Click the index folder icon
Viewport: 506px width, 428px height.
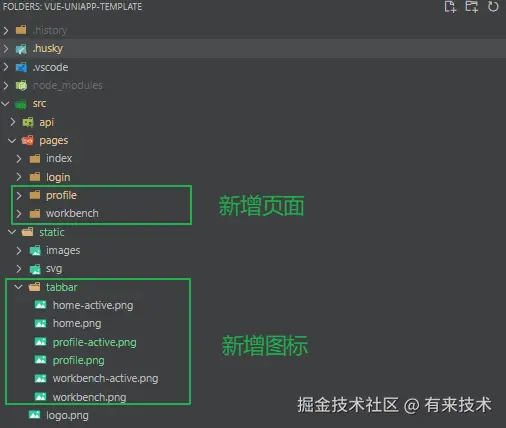(x=35, y=158)
